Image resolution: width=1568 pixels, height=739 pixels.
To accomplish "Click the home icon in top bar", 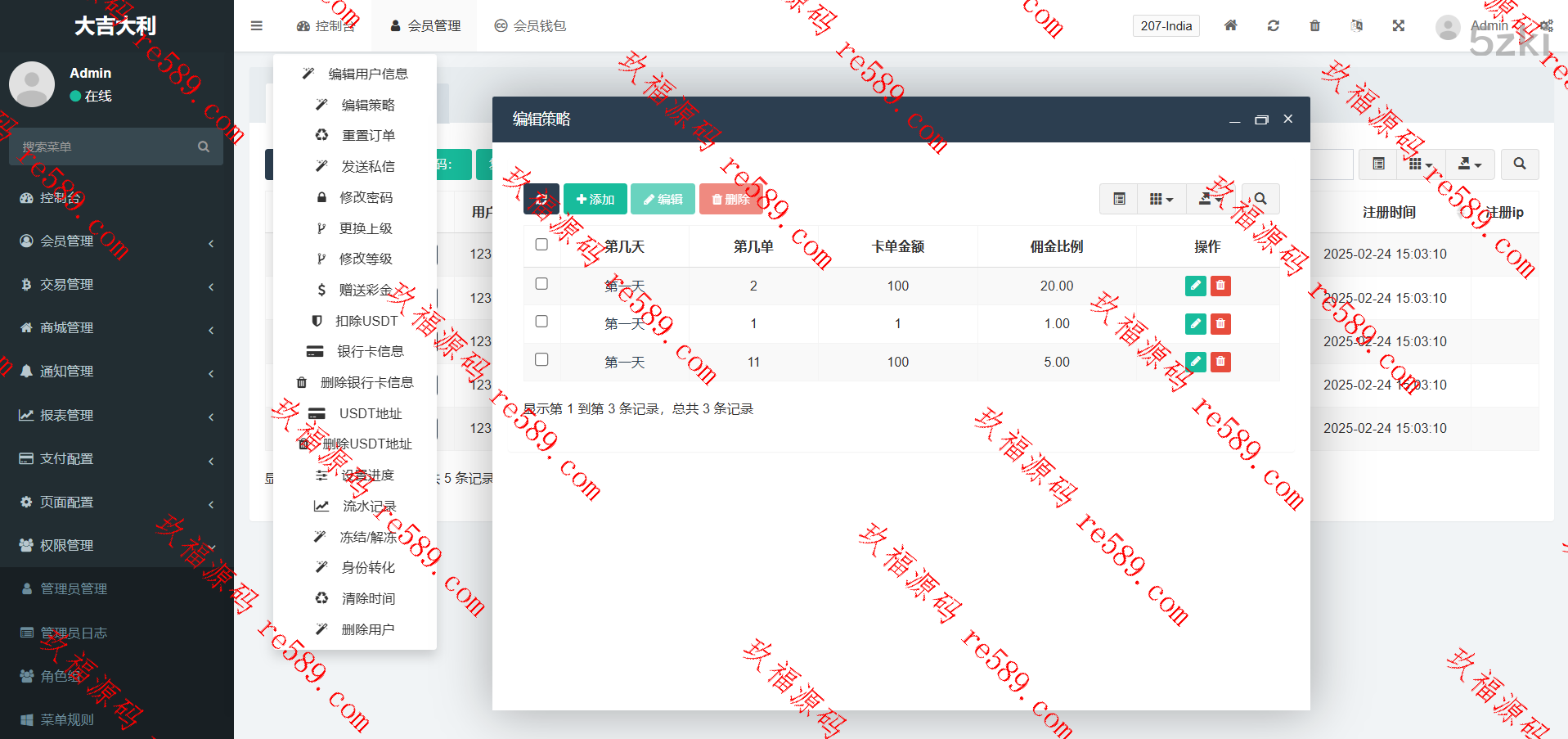I will (1230, 25).
